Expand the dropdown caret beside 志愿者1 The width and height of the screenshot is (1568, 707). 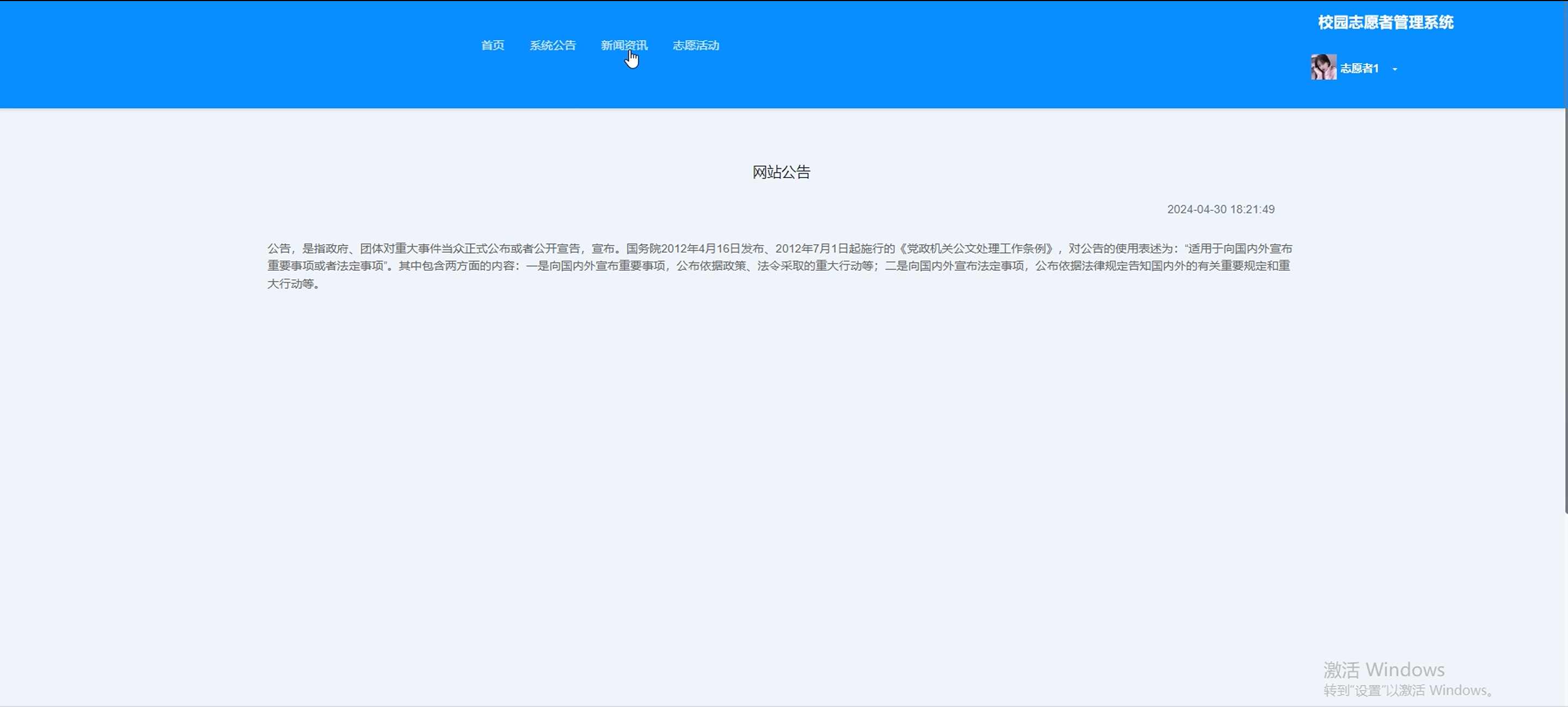point(1394,69)
